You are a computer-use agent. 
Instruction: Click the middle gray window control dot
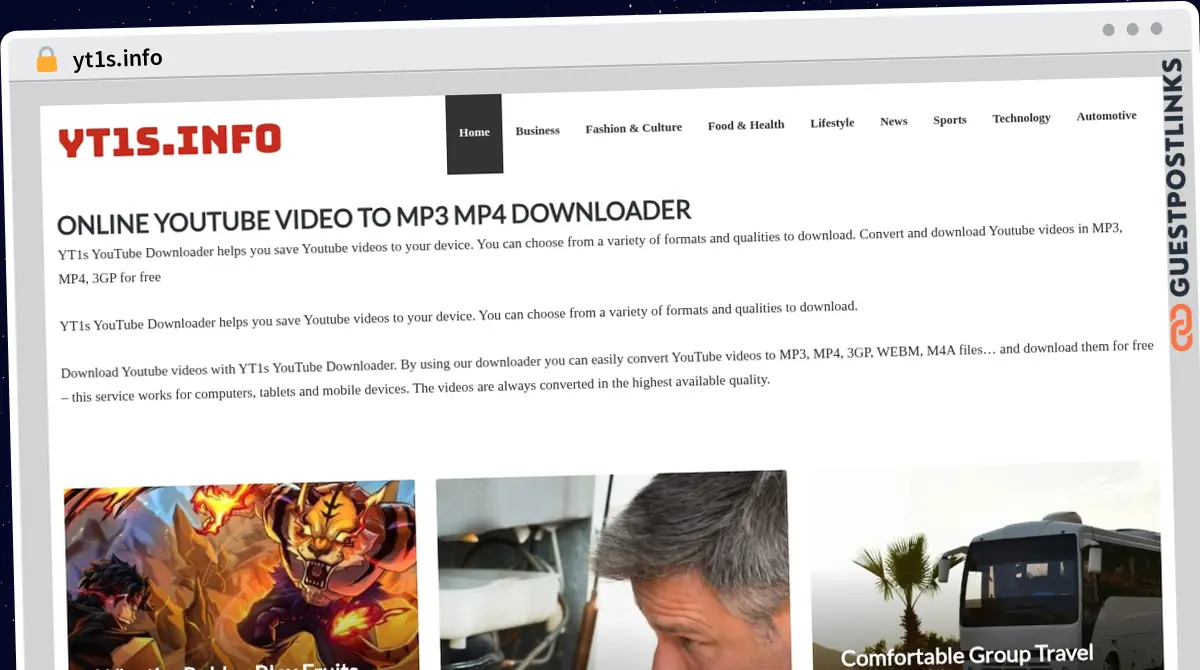[x=1132, y=30]
